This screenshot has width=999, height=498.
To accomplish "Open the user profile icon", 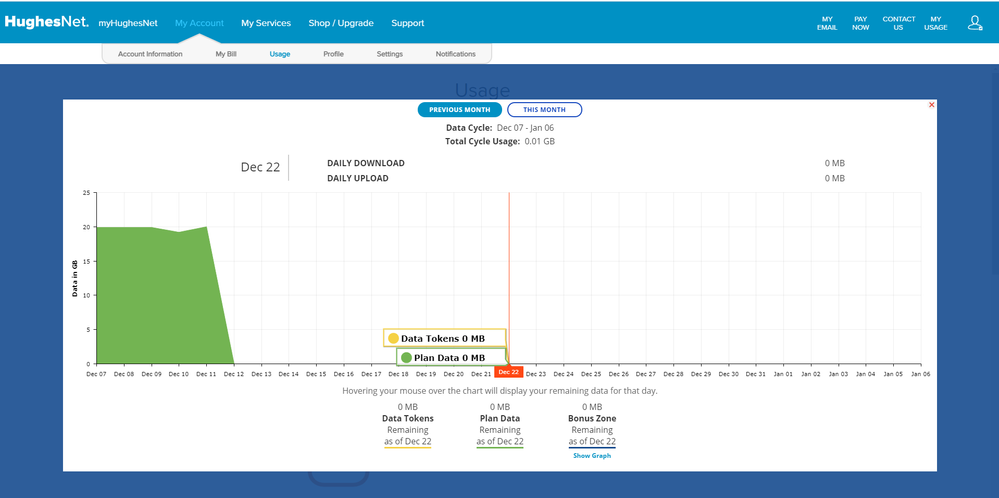I will [x=975, y=22].
